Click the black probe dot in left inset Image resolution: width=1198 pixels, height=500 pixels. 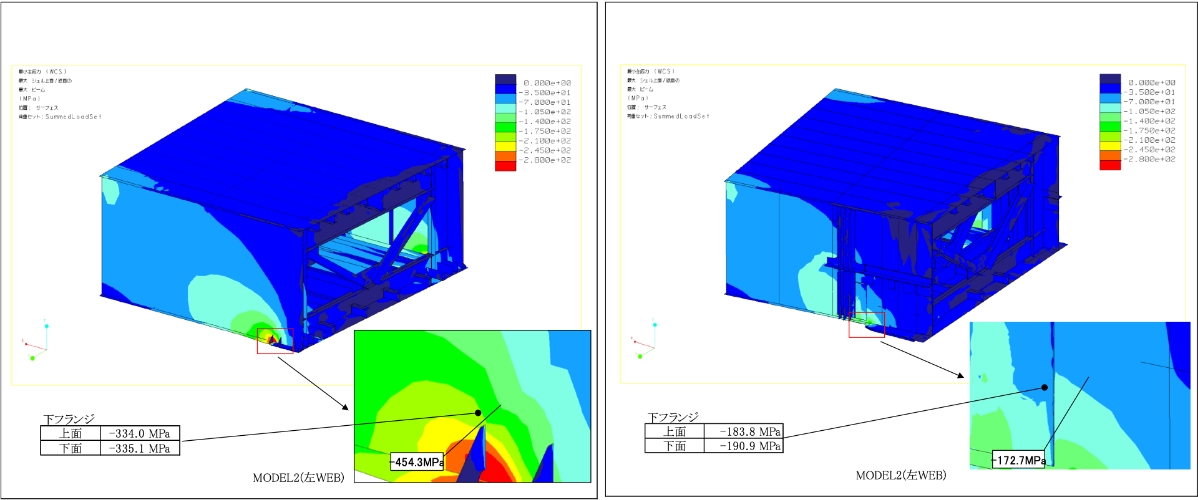click(478, 412)
